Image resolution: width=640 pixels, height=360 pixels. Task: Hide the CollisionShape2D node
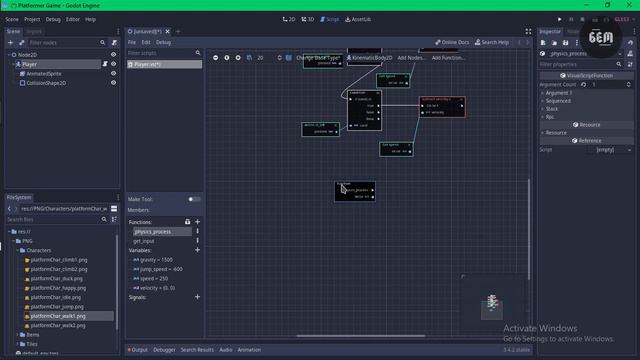113,83
